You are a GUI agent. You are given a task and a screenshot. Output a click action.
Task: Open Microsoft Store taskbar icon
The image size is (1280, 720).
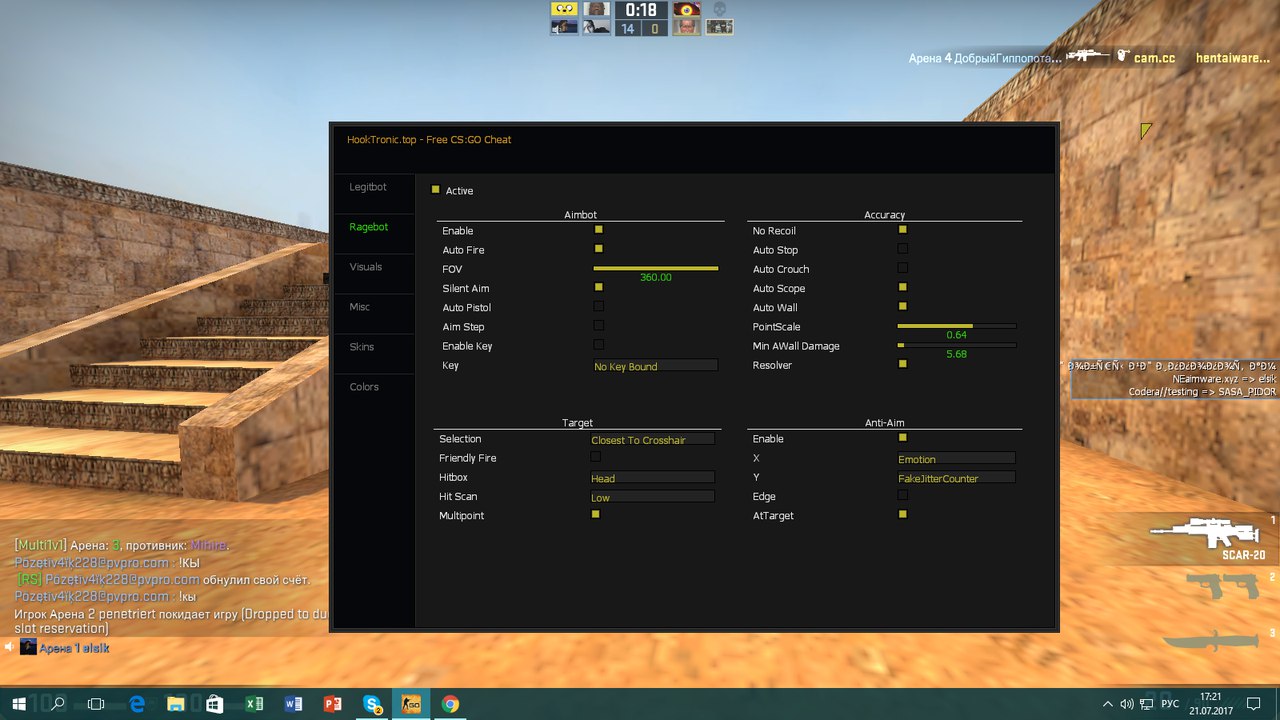[214, 704]
